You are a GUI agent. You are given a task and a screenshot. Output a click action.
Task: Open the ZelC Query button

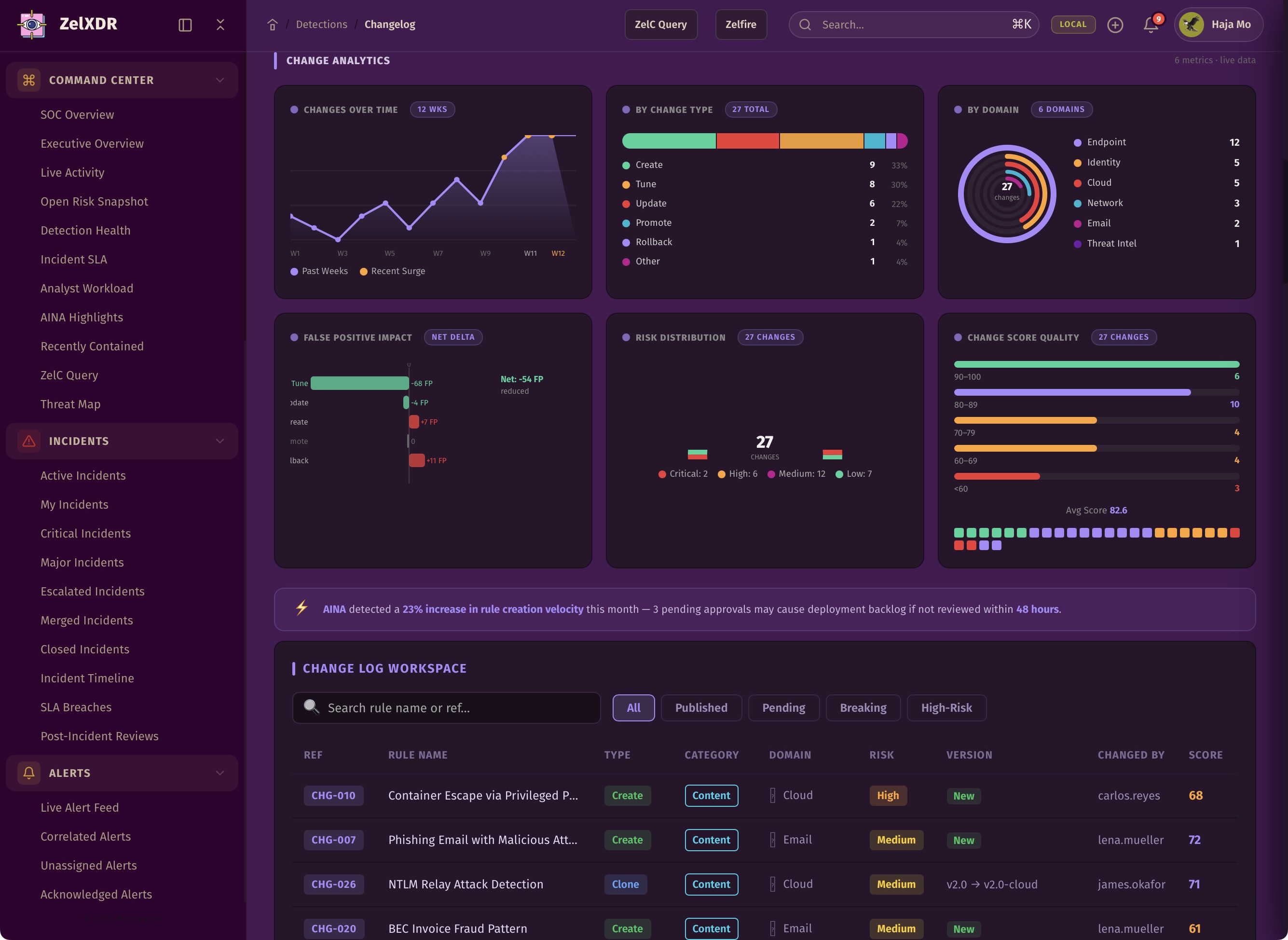tap(660, 25)
